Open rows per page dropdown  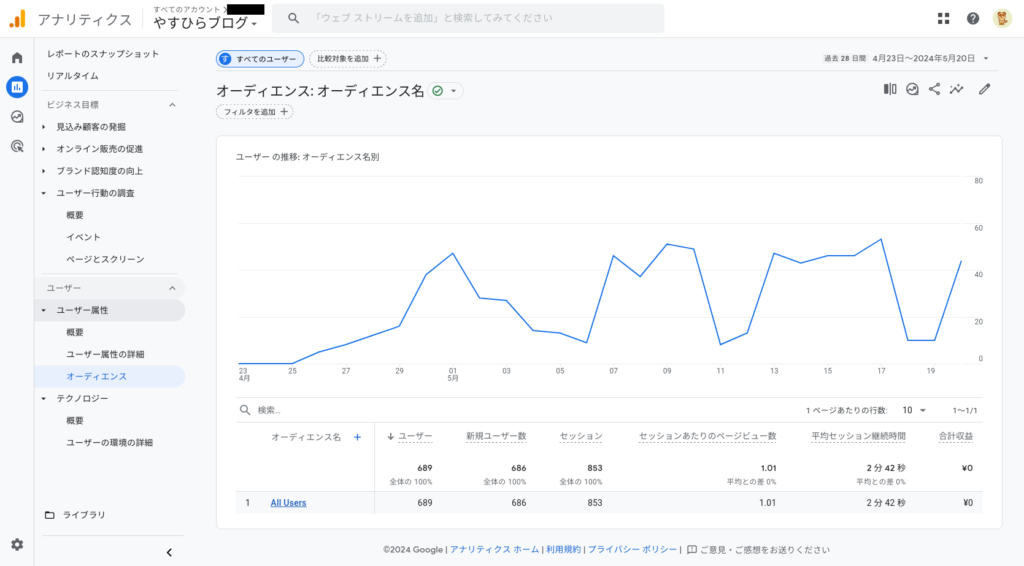click(x=914, y=410)
